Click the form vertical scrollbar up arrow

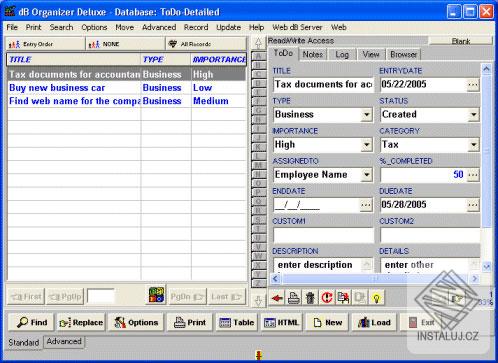[486, 69]
